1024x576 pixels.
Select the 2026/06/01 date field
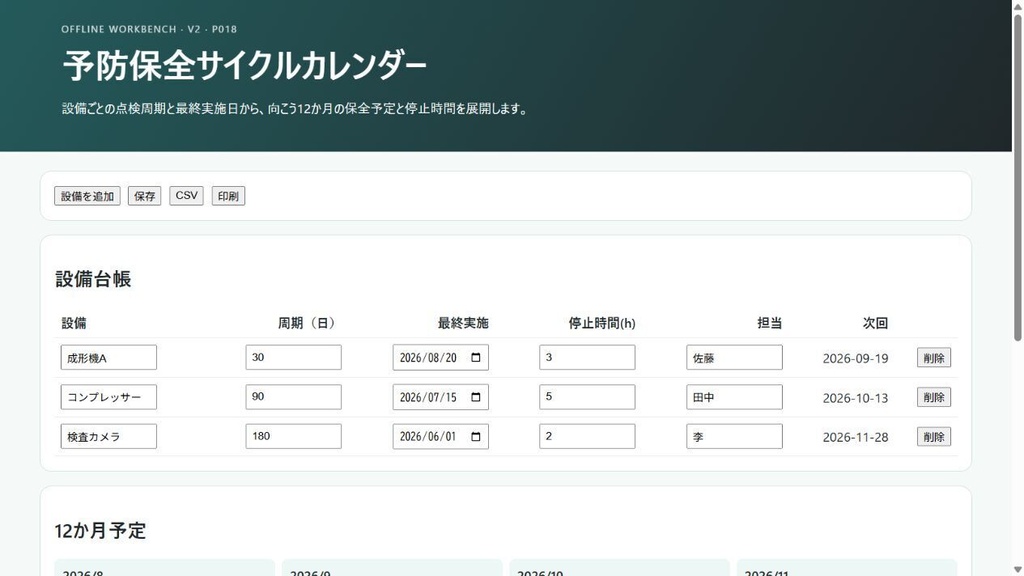440,437
